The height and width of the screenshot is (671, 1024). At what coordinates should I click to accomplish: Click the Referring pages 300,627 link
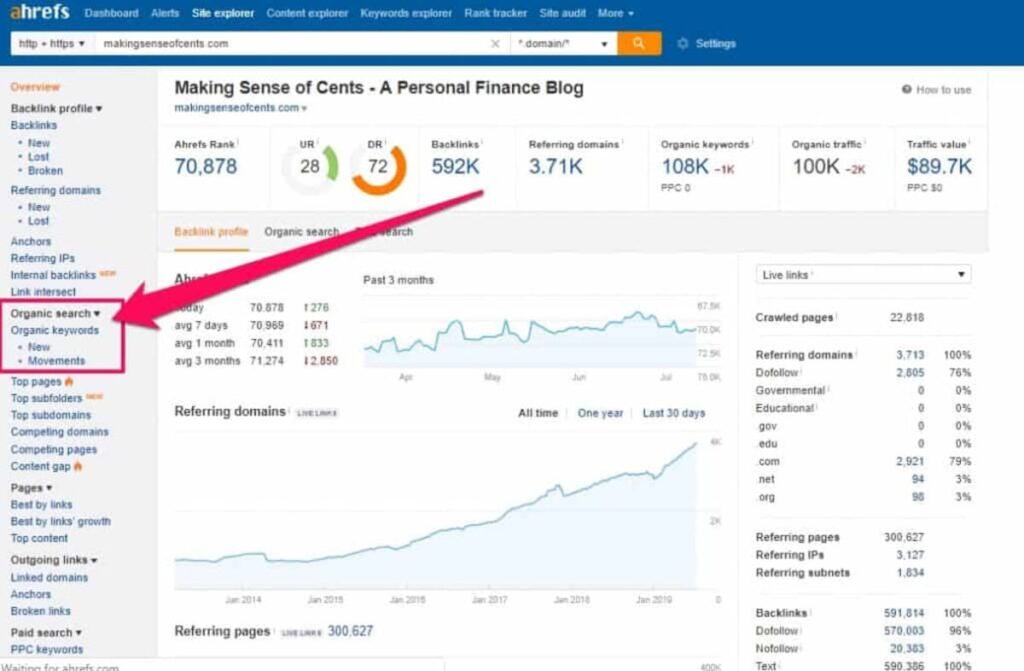tap(350, 631)
